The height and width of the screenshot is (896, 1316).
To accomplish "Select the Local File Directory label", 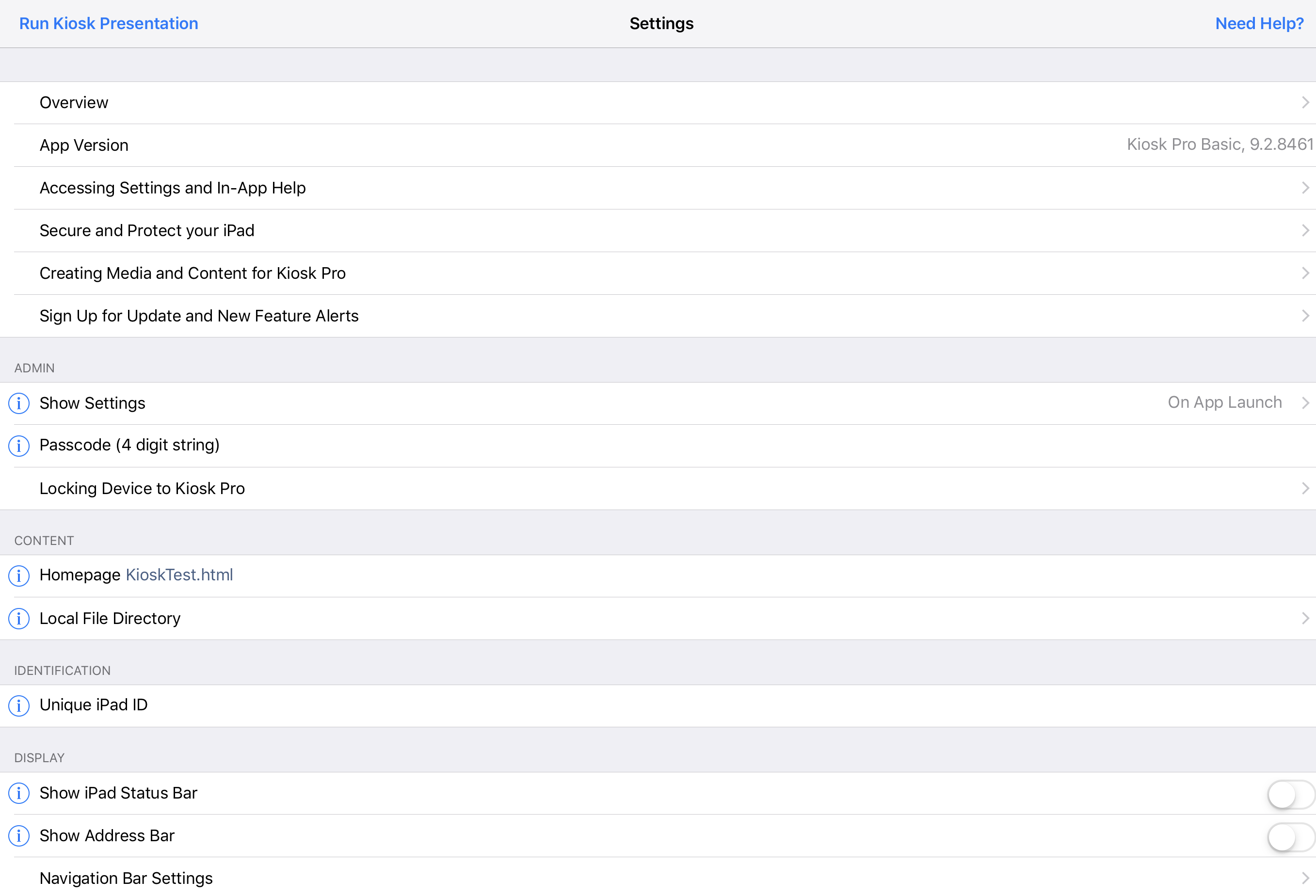I will [110, 619].
